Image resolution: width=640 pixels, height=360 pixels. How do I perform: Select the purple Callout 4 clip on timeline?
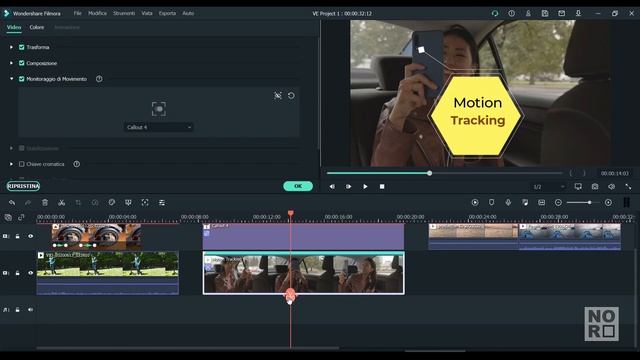pyautogui.click(x=303, y=236)
